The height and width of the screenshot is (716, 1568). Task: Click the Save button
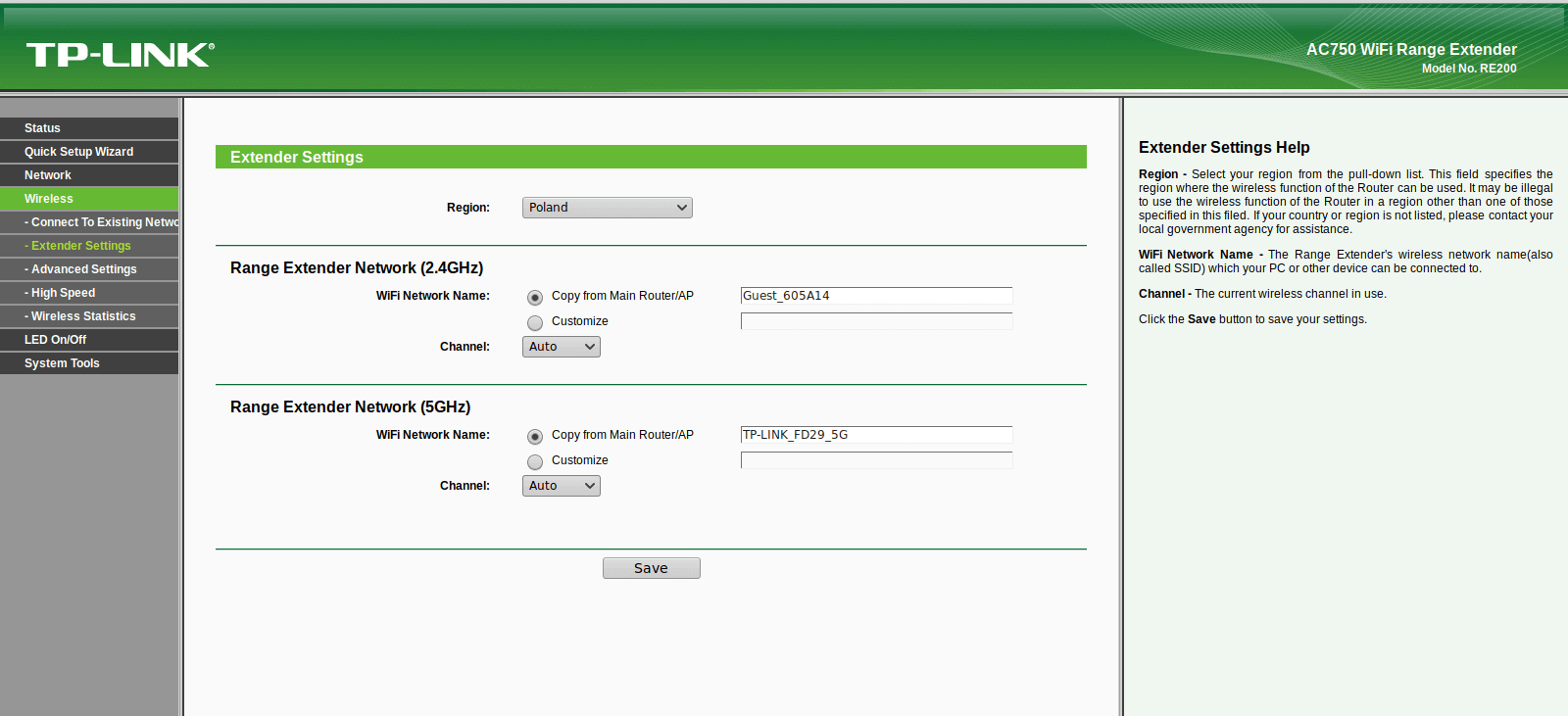point(652,568)
